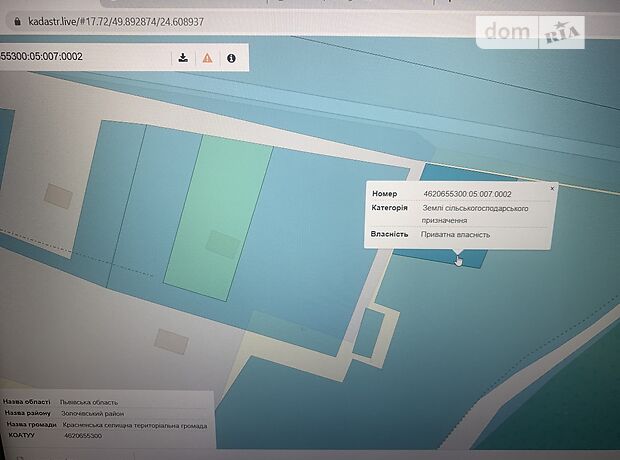Image resolution: width=620 pixels, height=460 pixels.
Task: Click the КОАТУУ code 4620655300
Action: click(x=82, y=437)
